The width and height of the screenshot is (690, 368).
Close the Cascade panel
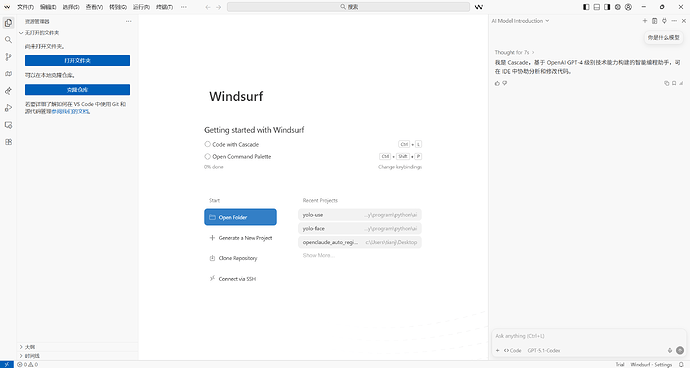pyautogui.click(x=684, y=21)
